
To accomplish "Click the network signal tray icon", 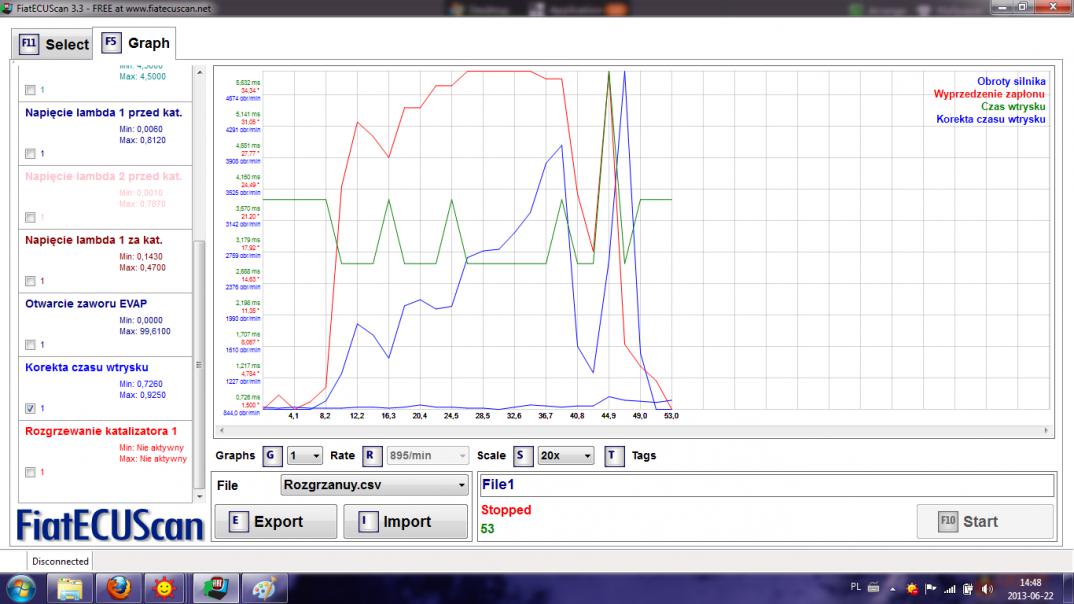I will pyautogui.click(x=949, y=589).
